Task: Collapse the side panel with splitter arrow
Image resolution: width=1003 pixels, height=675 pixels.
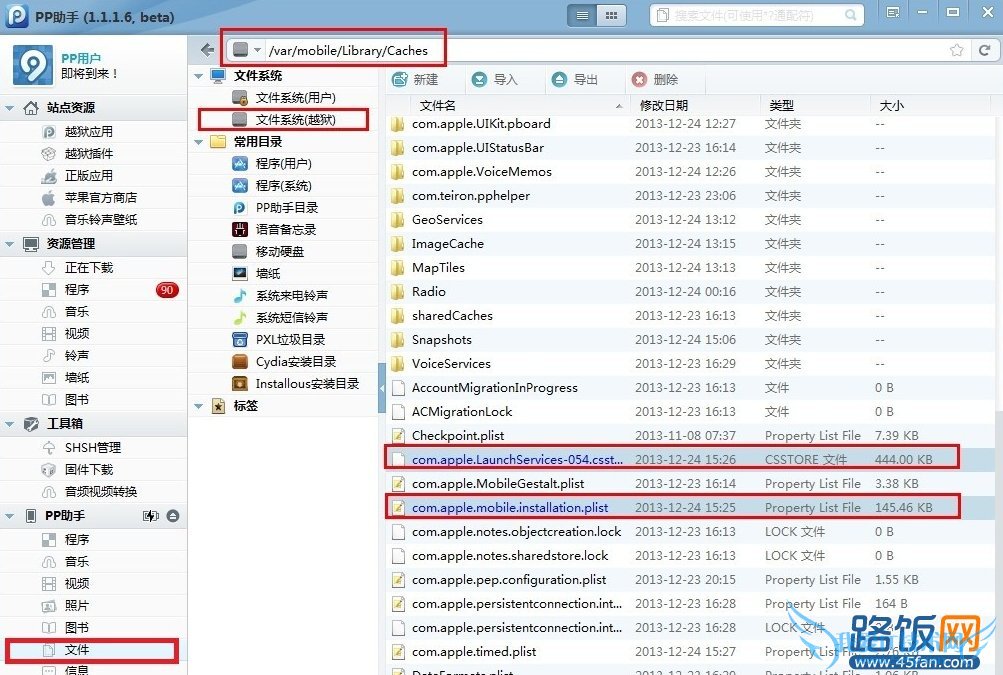Action: tap(382, 388)
